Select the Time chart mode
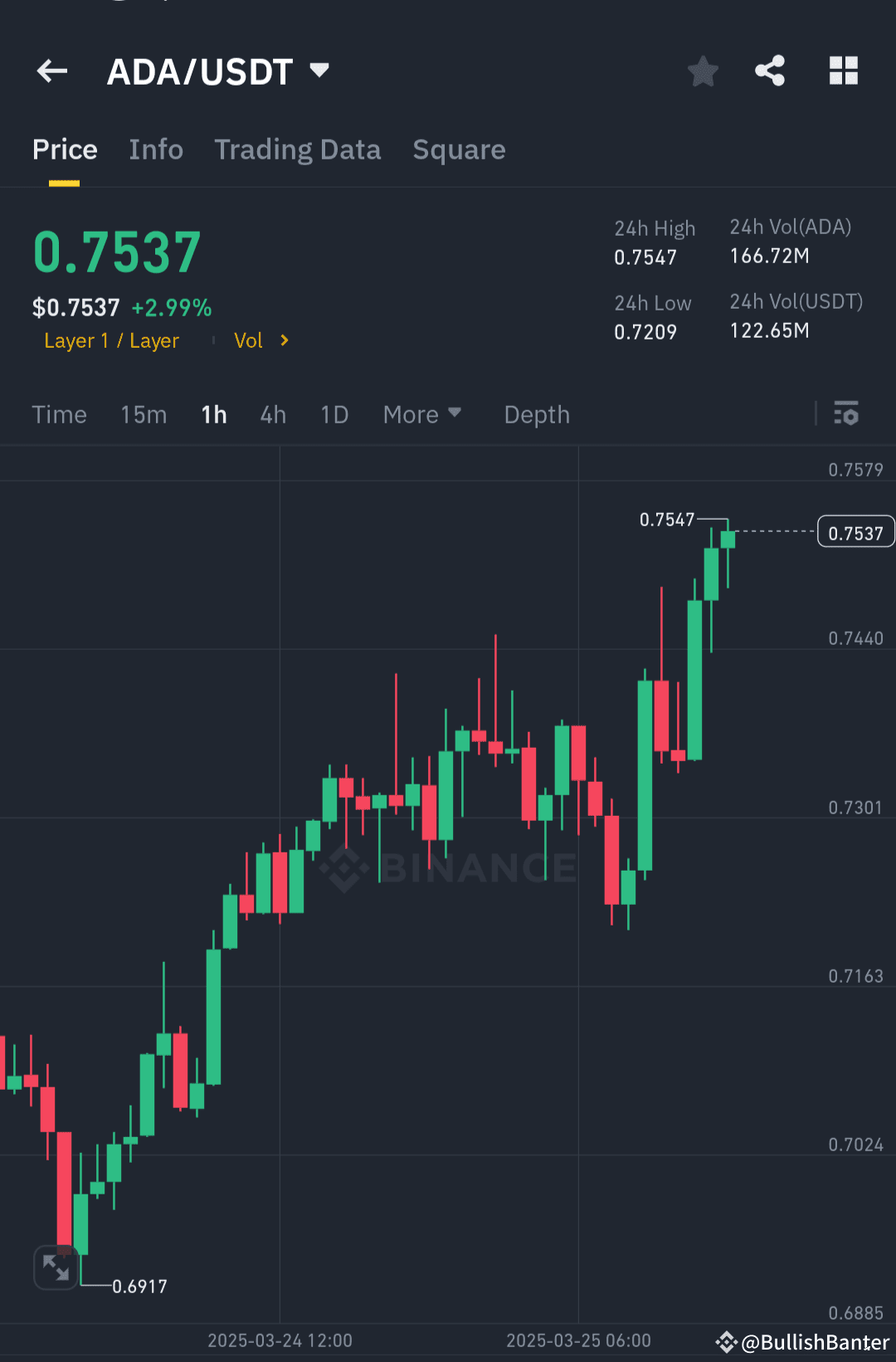 point(59,414)
